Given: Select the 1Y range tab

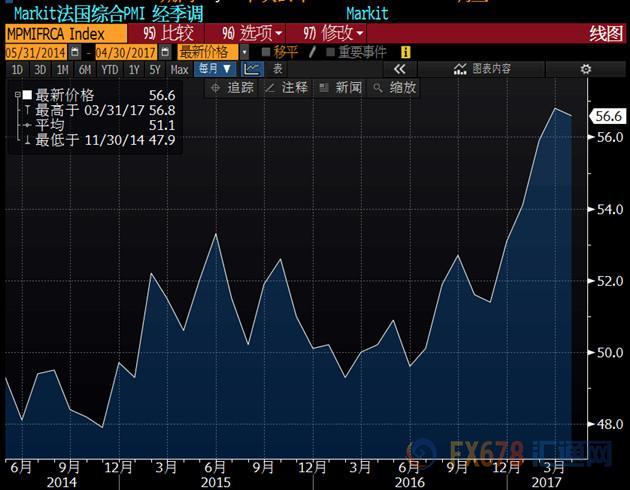Looking at the screenshot, I should click(x=134, y=70).
